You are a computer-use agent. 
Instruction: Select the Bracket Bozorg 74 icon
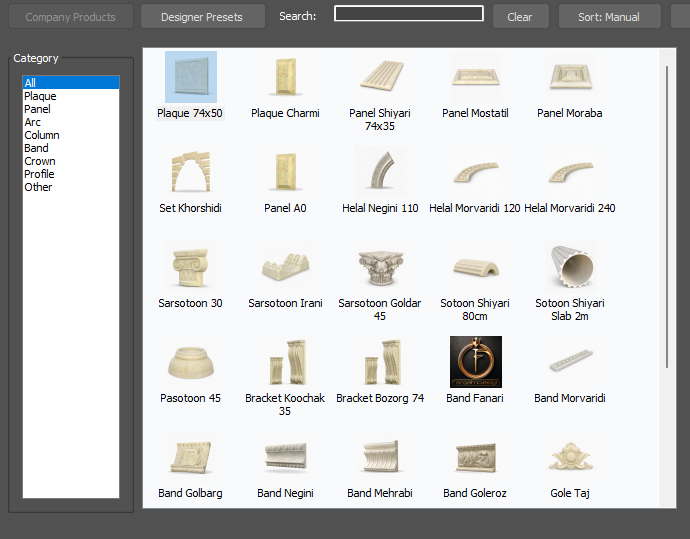381,362
